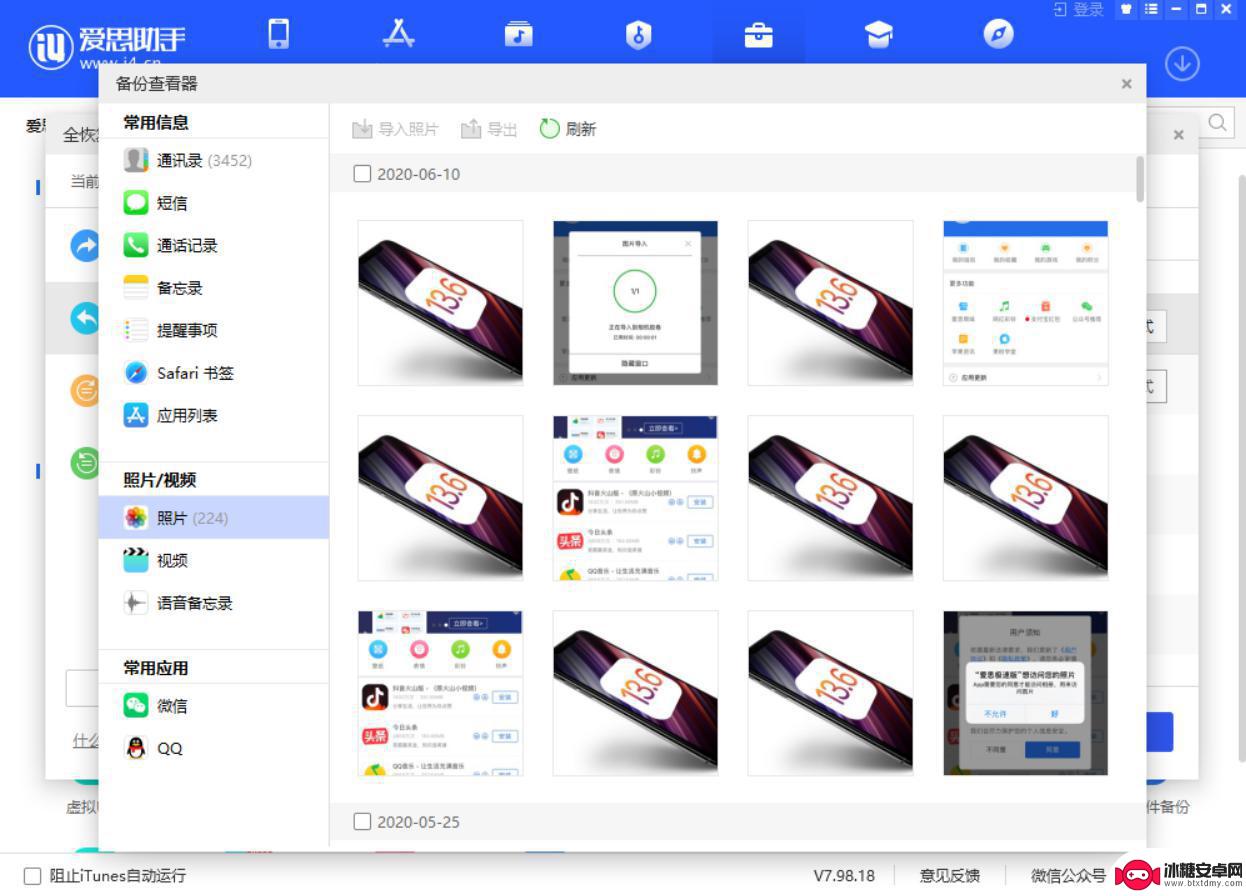Screen dimensions: 1246x896
Task: Open 视频 videos category
Action: point(213,560)
